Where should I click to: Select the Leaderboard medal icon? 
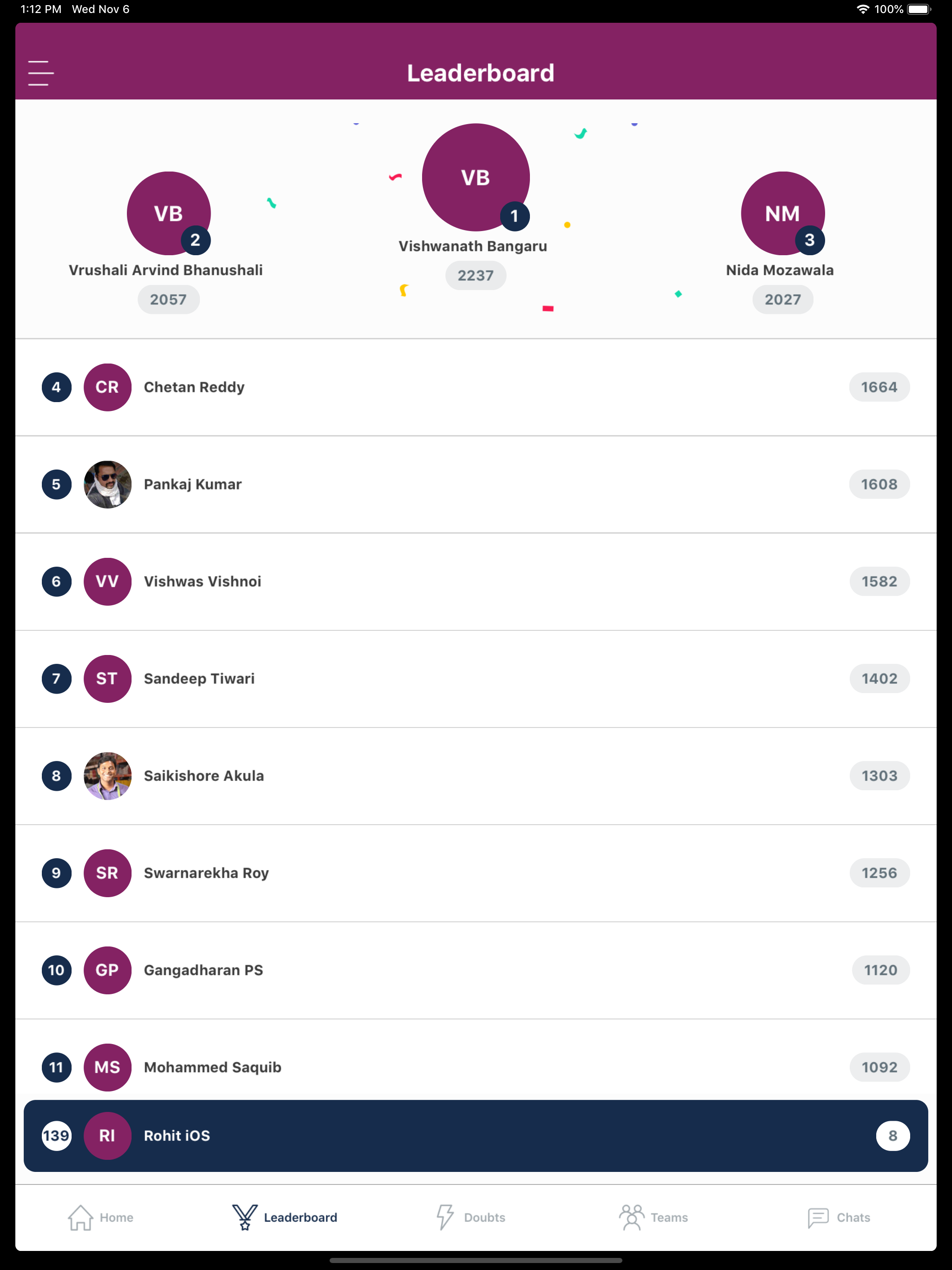pyautogui.click(x=245, y=1217)
